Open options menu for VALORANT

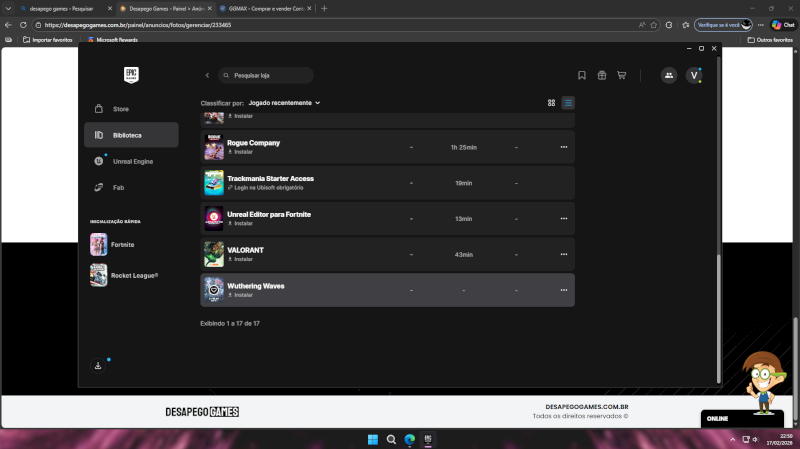(564, 254)
